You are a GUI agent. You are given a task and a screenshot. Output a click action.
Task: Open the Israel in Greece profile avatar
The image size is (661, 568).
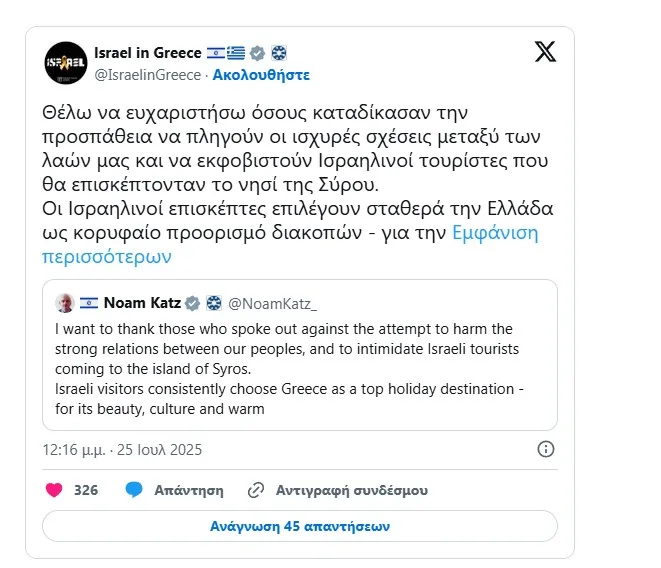click(66, 62)
